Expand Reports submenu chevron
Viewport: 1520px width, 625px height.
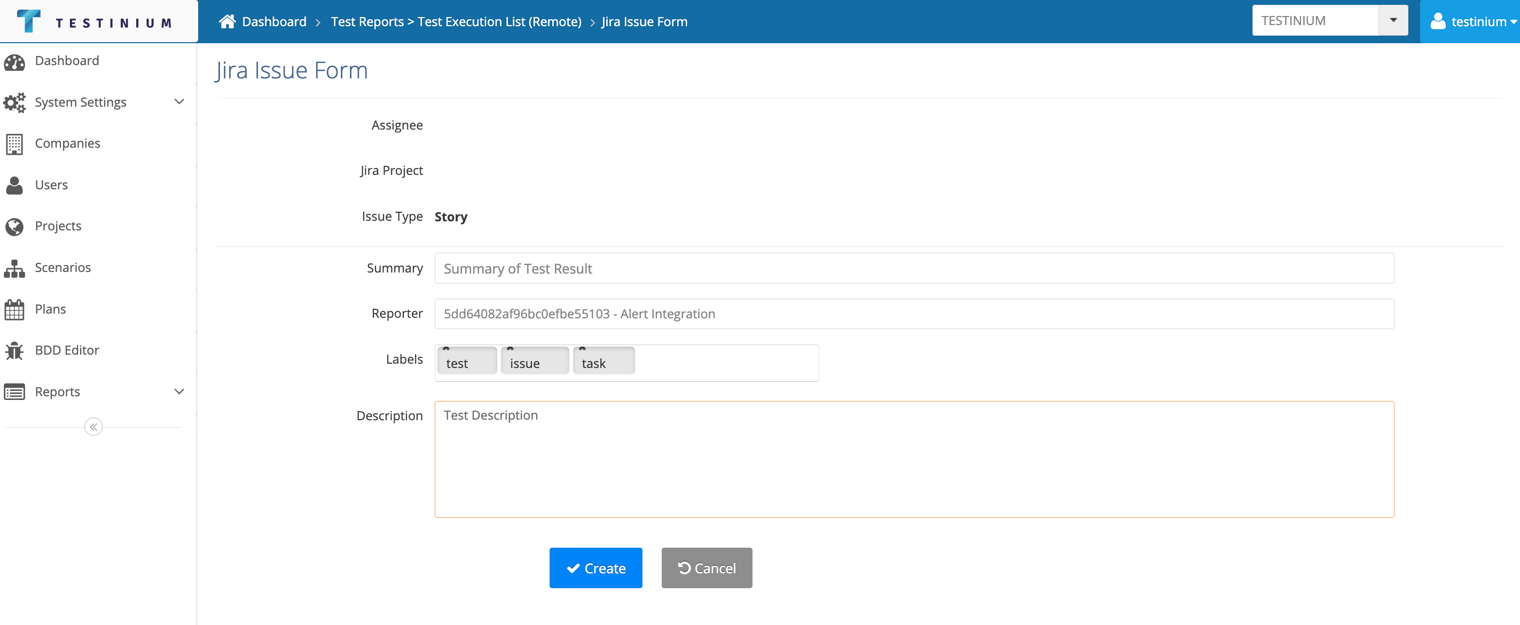(x=179, y=392)
